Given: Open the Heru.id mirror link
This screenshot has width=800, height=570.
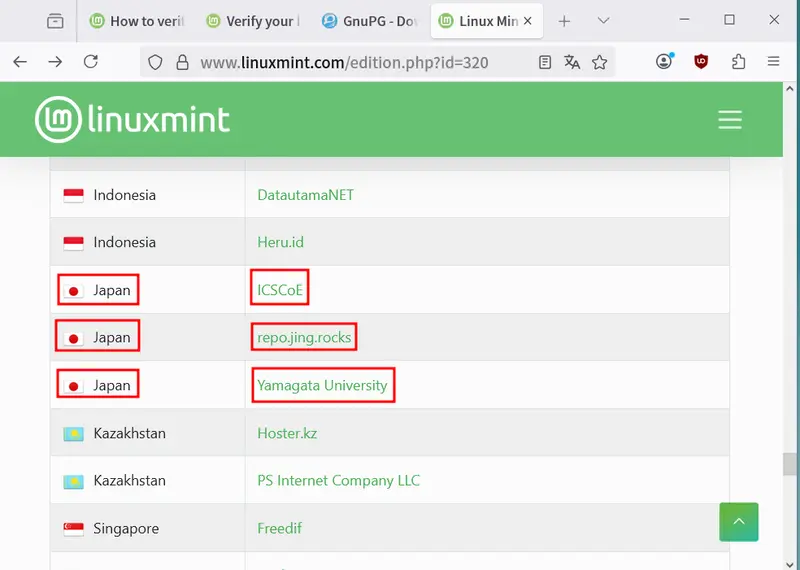Looking at the screenshot, I should click(280, 242).
